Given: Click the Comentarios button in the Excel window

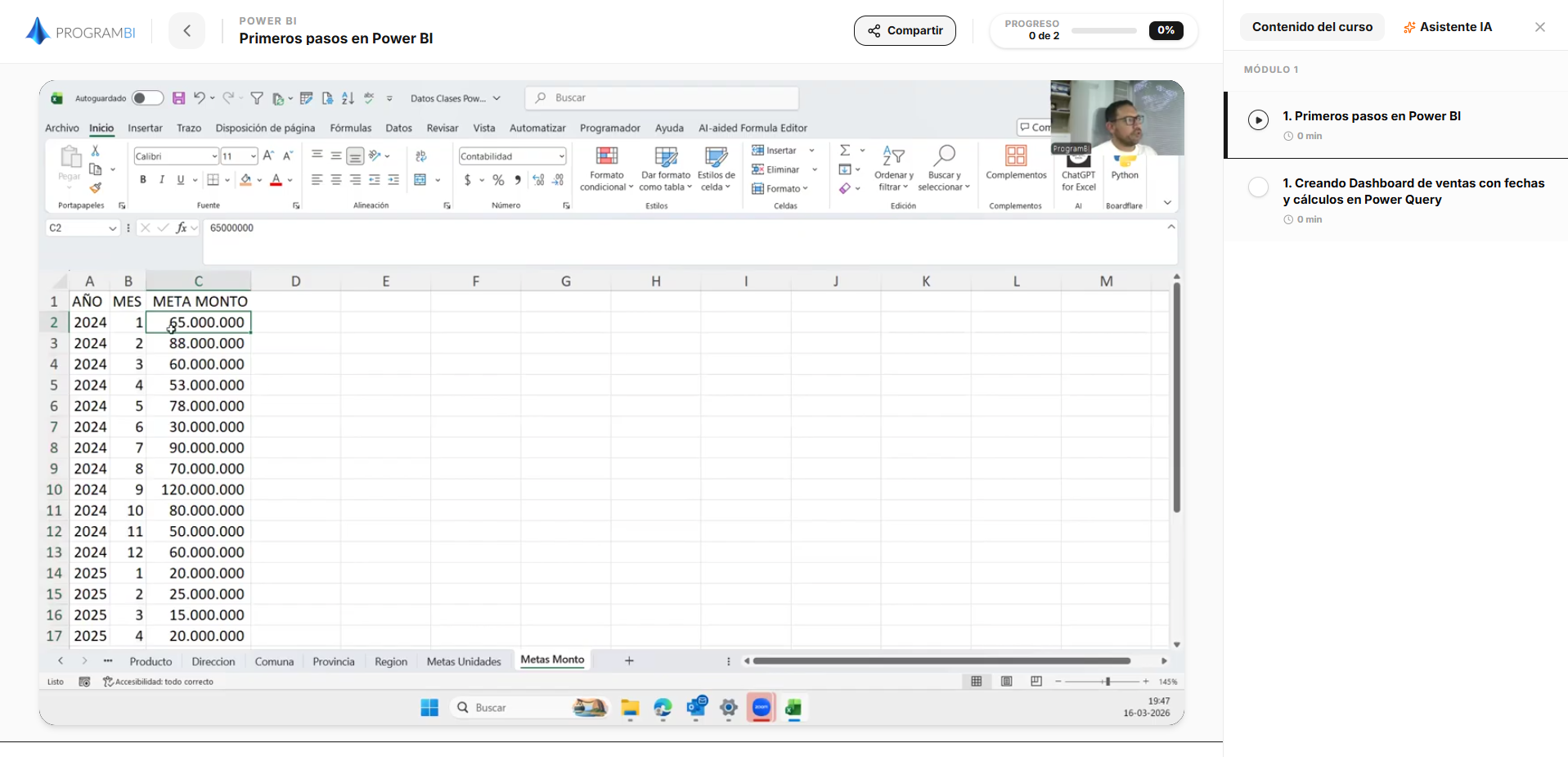Looking at the screenshot, I should pyautogui.click(x=1034, y=128).
